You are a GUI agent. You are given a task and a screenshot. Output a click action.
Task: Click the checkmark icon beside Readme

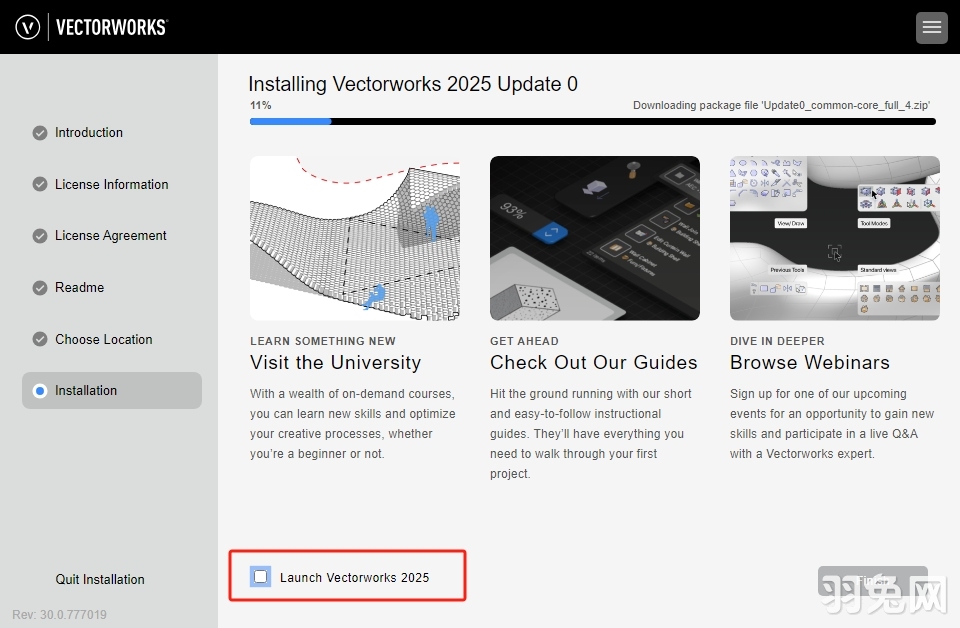(x=40, y=287)
